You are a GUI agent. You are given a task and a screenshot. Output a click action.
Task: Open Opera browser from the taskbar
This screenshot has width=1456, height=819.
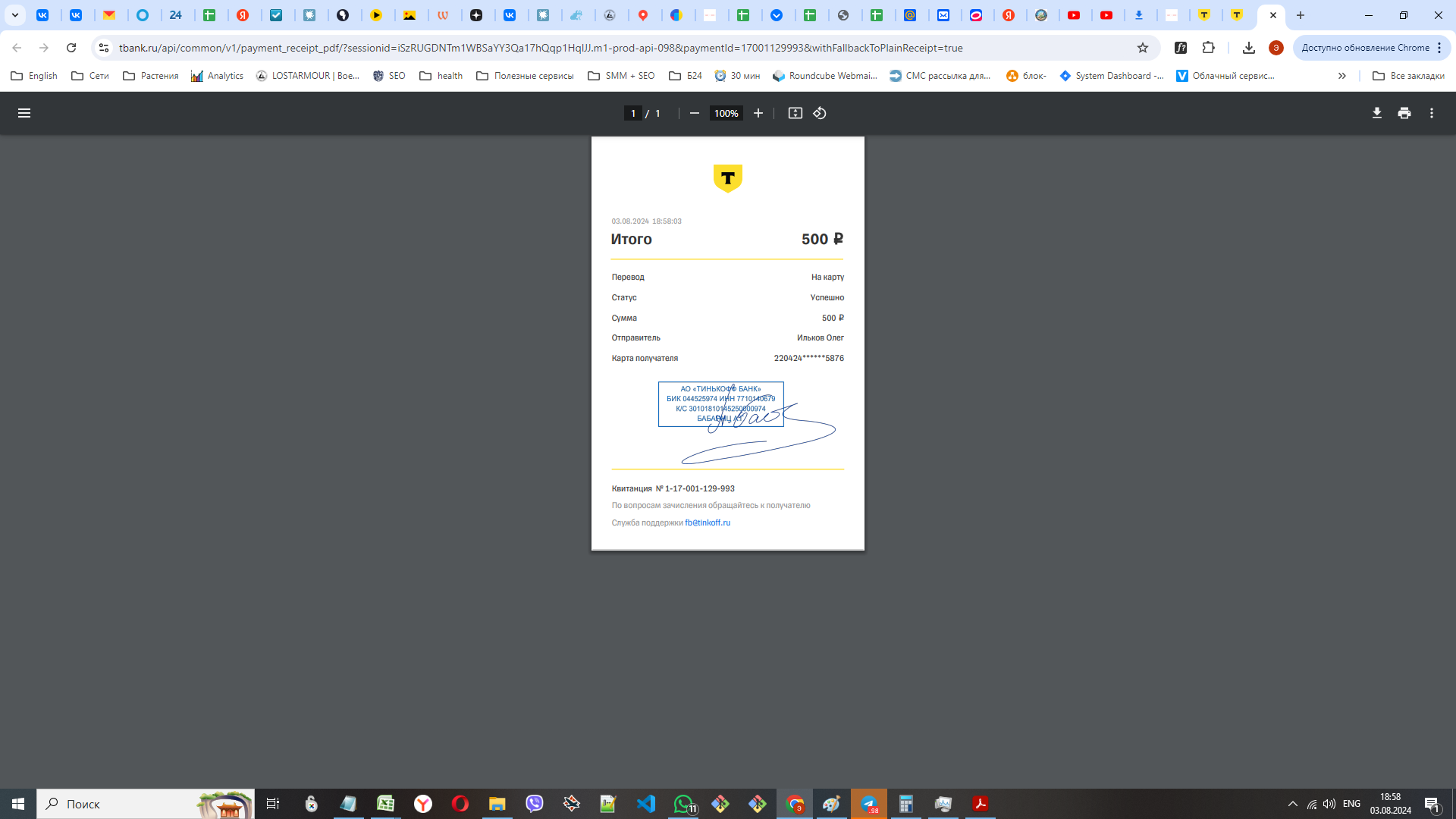tap(460, 804)
